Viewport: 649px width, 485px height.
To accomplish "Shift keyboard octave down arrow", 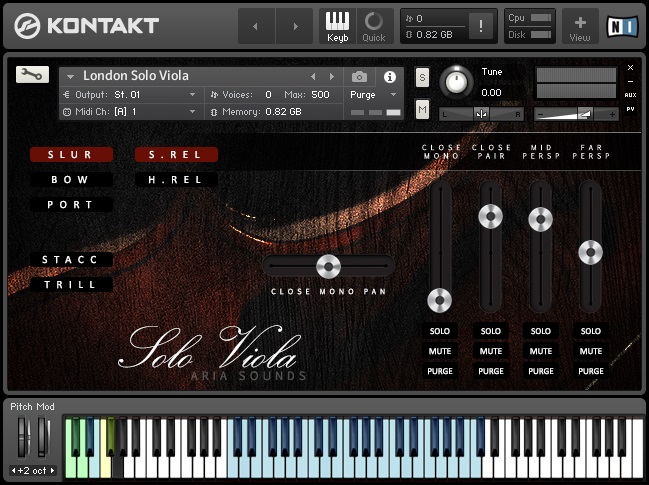I will click(13, 471).
